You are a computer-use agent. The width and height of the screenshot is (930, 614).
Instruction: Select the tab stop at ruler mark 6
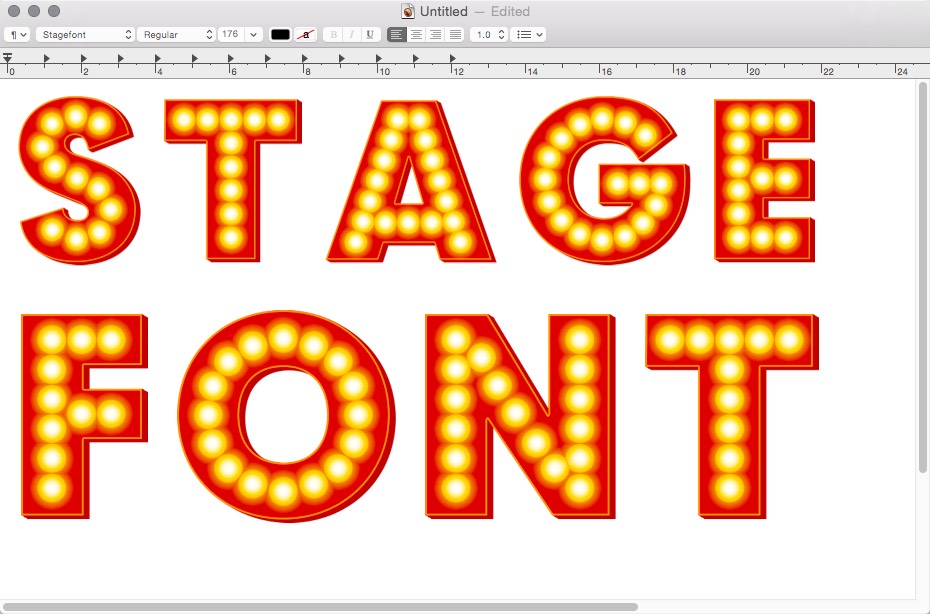(x=231, y=58)
